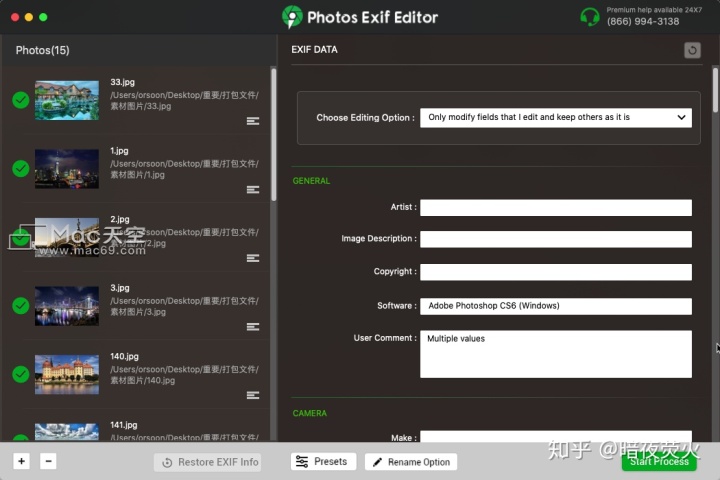Click the Start Process button
The width and height of the screenshot is (720, 480).
659,461
